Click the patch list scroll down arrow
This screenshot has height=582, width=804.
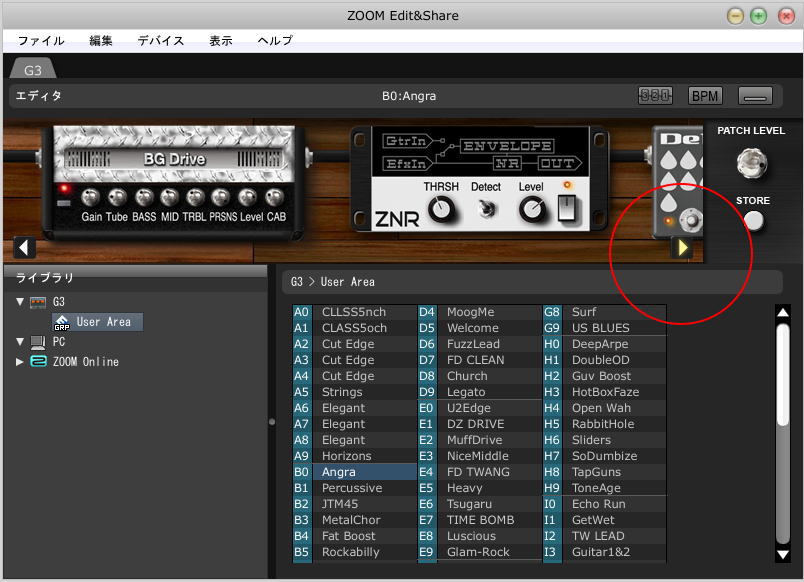point(782,554)
